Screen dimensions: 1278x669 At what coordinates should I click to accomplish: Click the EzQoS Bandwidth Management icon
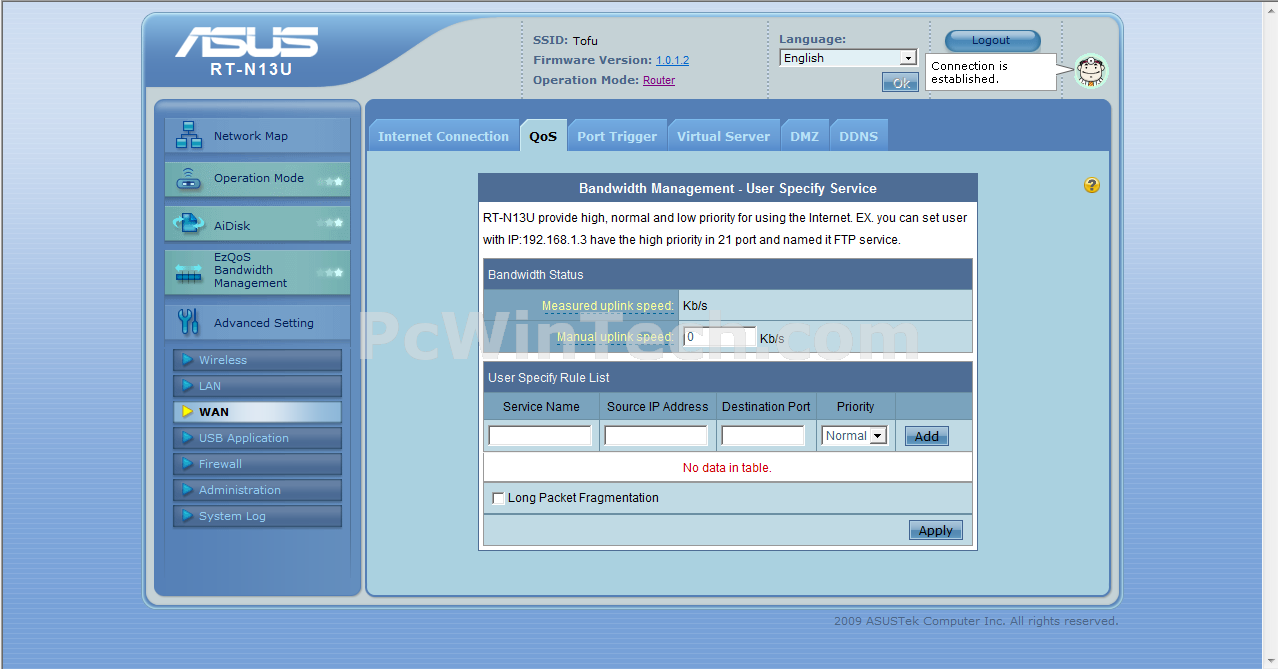(189, 272)
